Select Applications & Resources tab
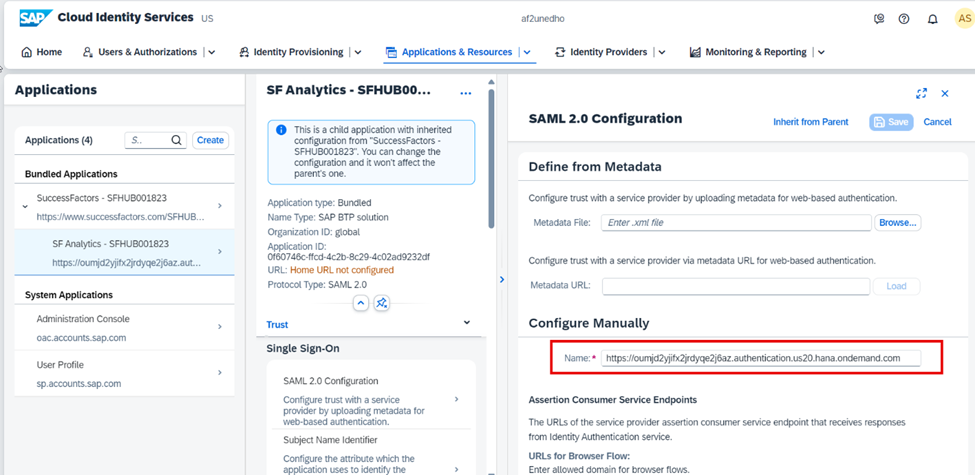Image resolution: width=975 pixels, height=475 pixels. tap(449, 52)
